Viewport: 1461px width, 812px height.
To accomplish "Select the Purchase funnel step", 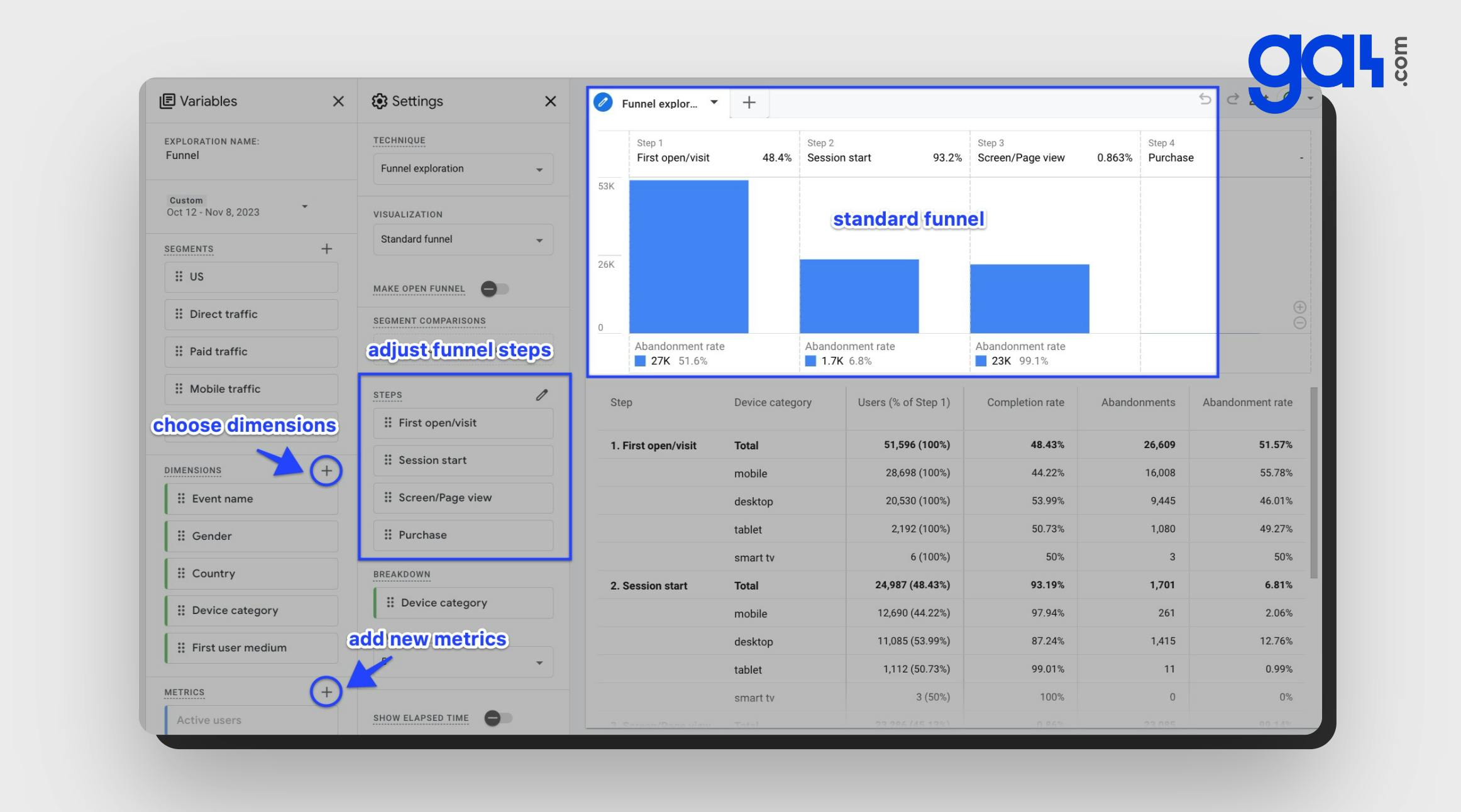I will [463, 535].
